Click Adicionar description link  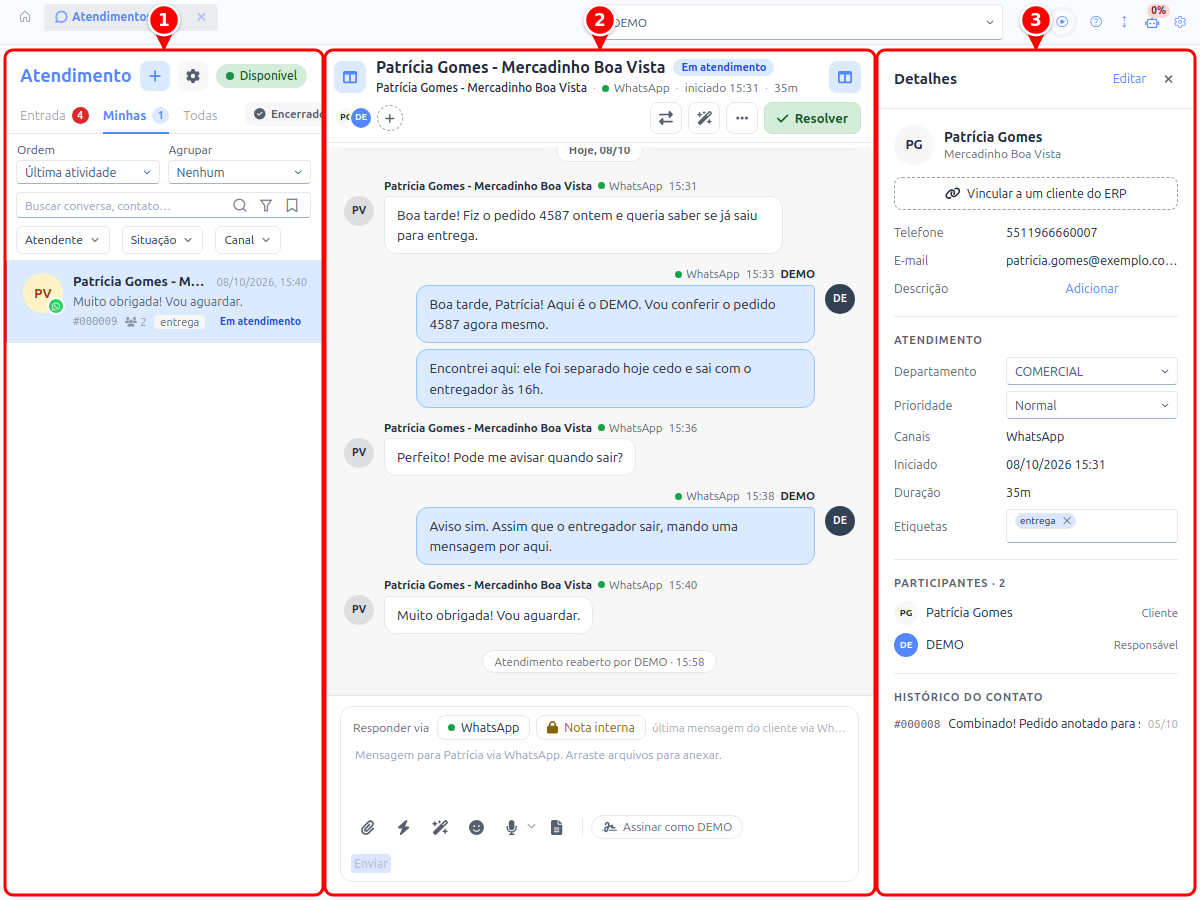coord(1092,288)
